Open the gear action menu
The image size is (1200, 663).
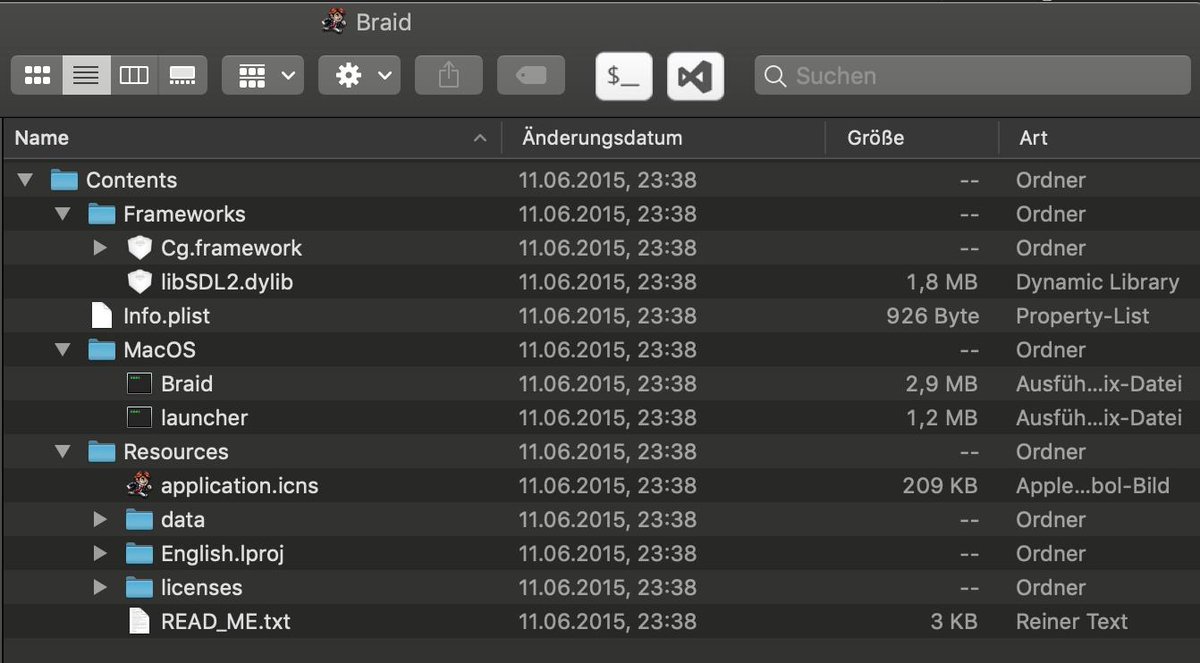tap(359, 76)
